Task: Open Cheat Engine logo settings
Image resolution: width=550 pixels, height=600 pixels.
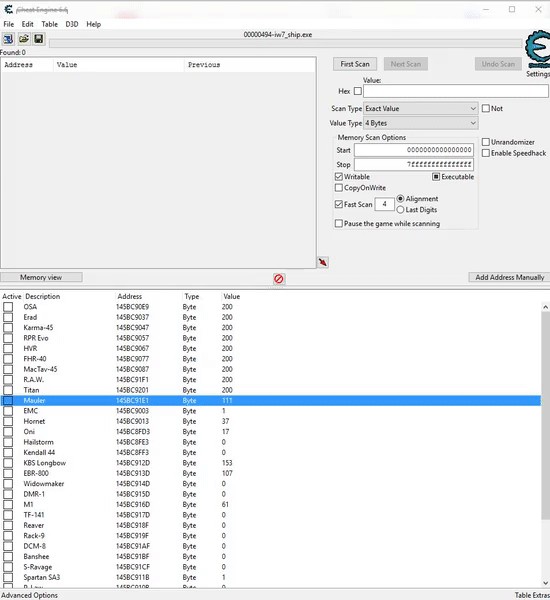Action: click(537, 50)
